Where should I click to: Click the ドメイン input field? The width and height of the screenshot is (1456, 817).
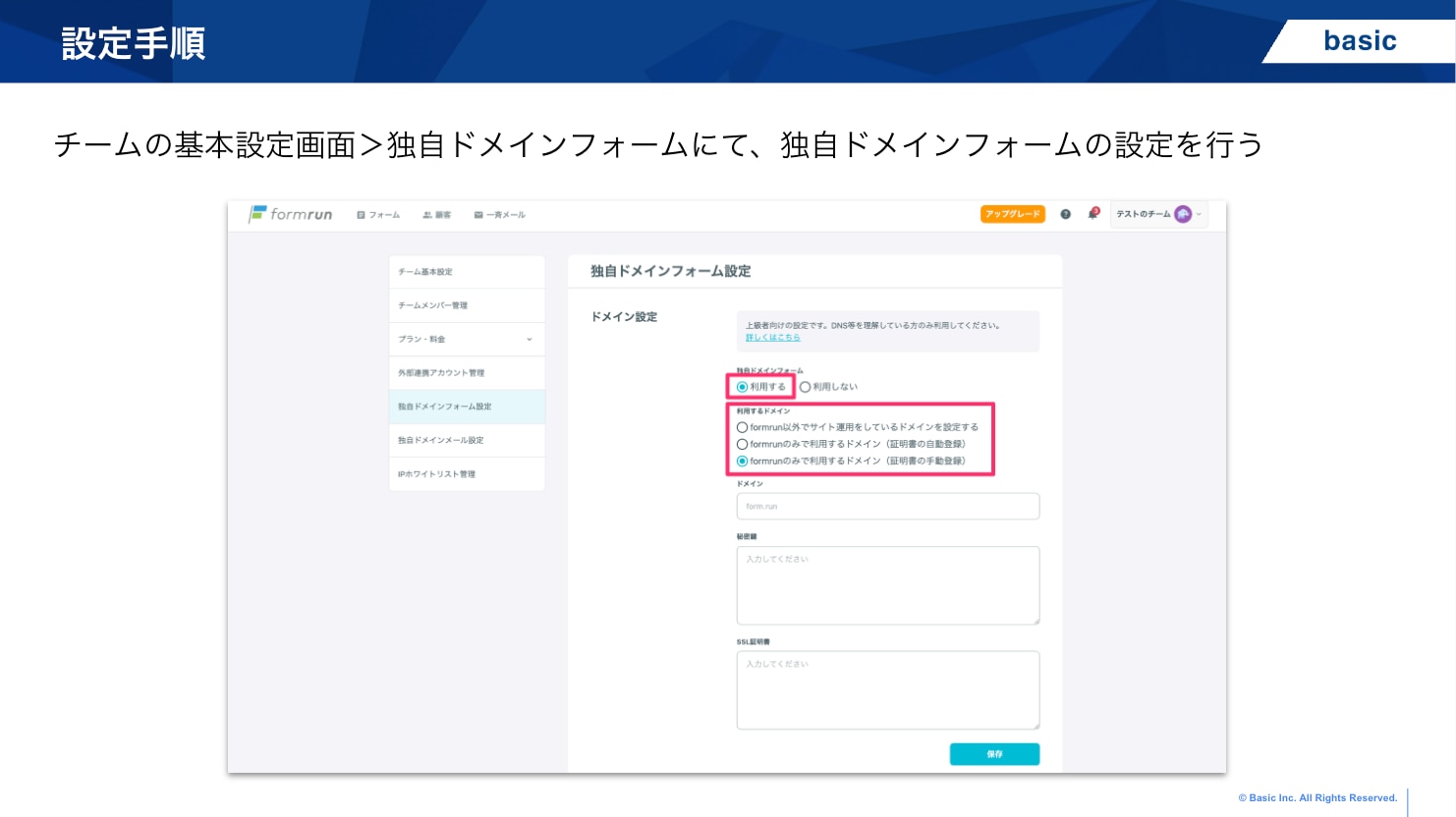click(x=887, y=507)
